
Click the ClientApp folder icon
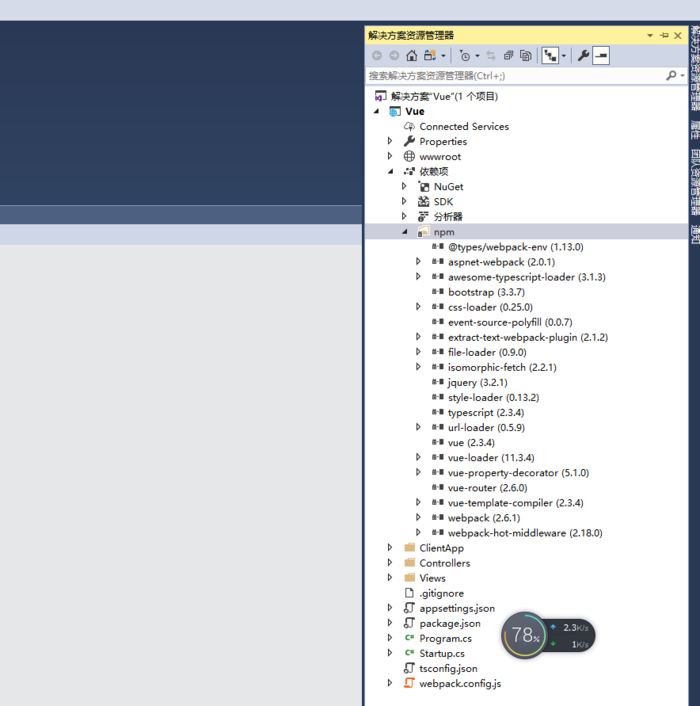pyautogui.click(x=409, y=548)
